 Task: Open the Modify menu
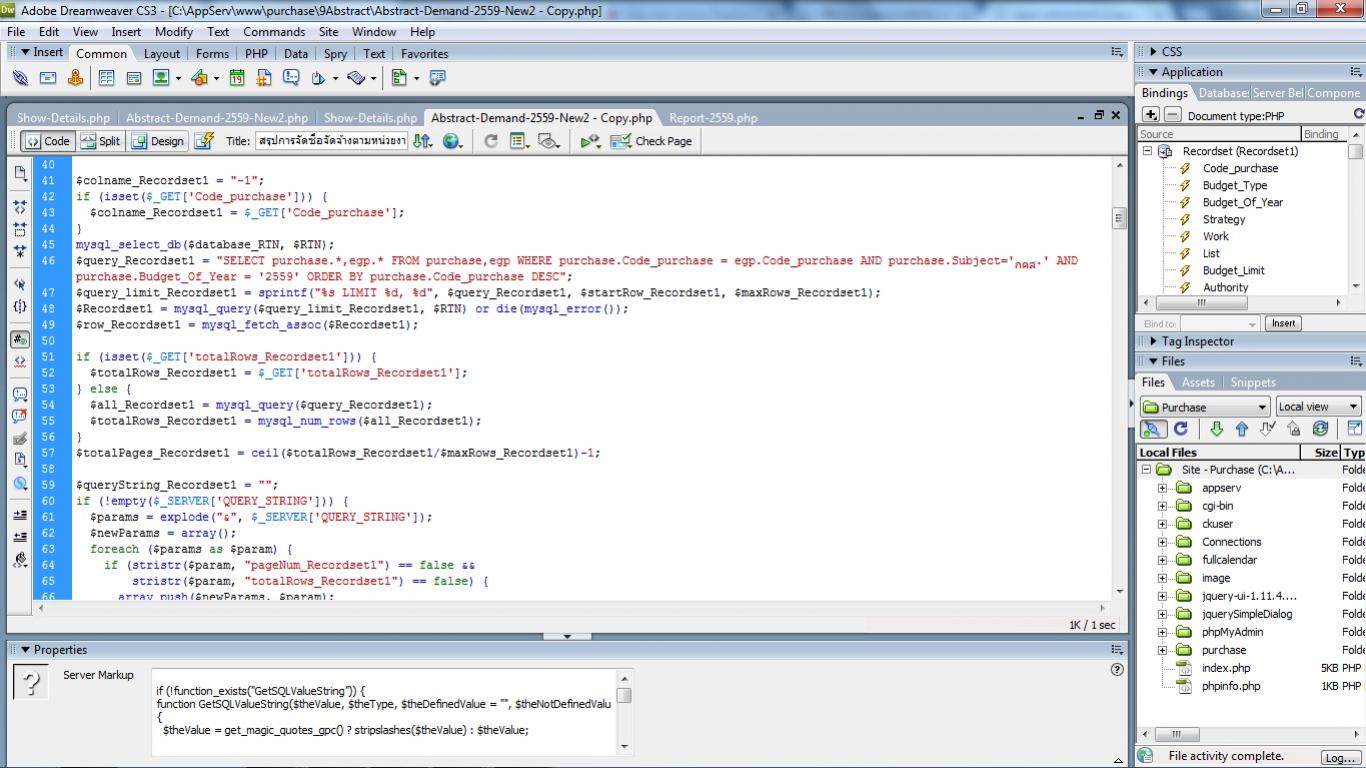tap(174, 32)
